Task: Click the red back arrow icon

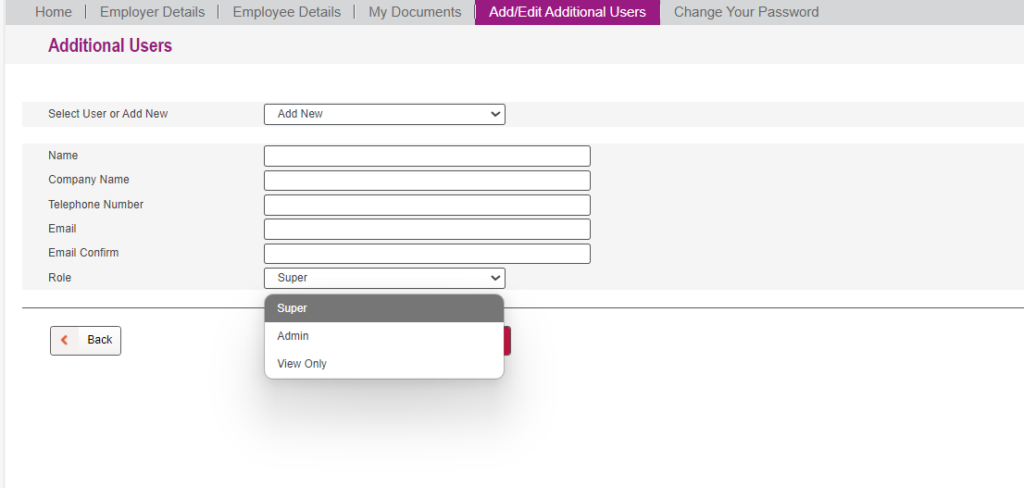Action: 65,340
